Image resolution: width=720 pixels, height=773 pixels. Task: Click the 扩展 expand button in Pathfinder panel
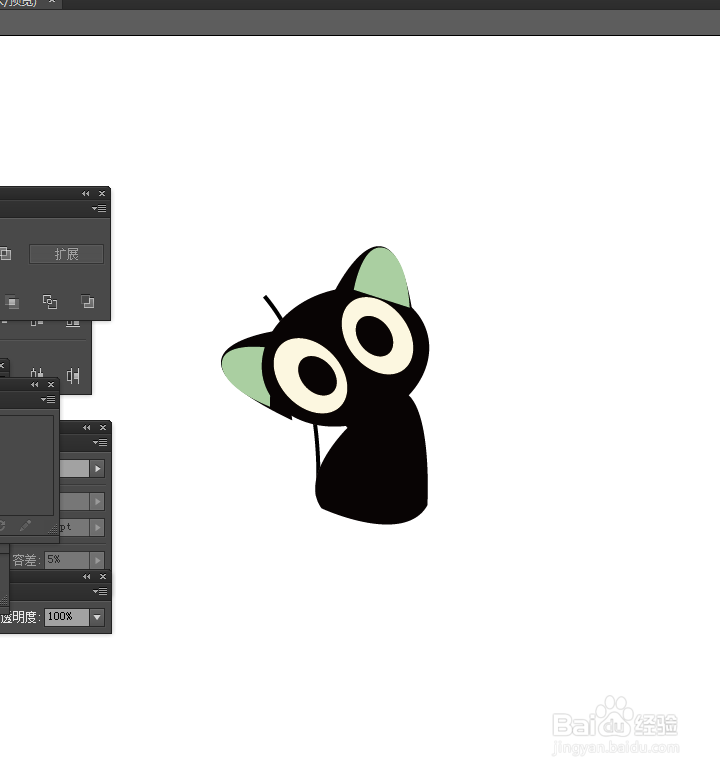(66, 254)
